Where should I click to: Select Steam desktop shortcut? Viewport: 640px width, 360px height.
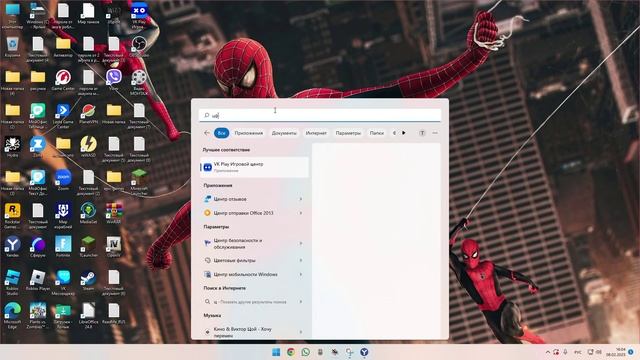coord(88,280)
